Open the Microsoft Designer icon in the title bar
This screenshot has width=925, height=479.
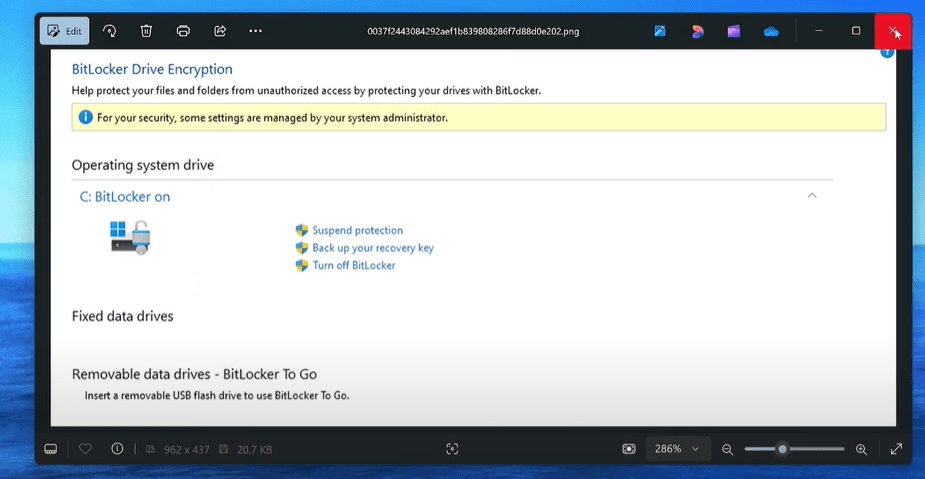pyautogui.click(x=698, y=31)
